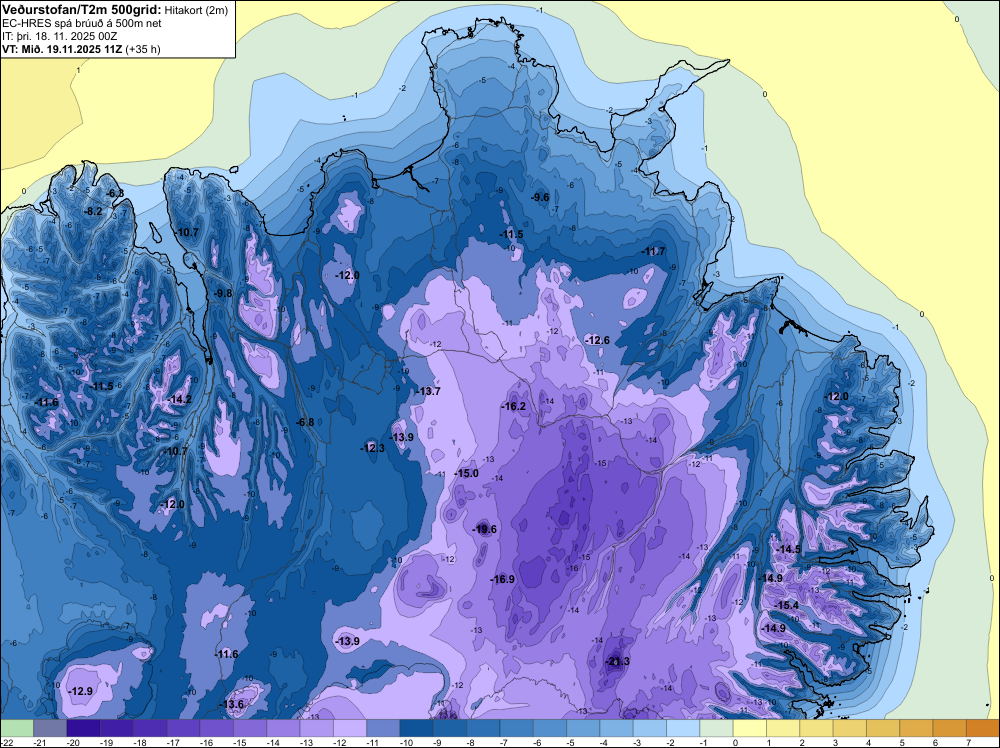Click the init time "IT: þri. 18. 11. 2025 00Z"
The image size is (1000, 748).
(60, 36)
